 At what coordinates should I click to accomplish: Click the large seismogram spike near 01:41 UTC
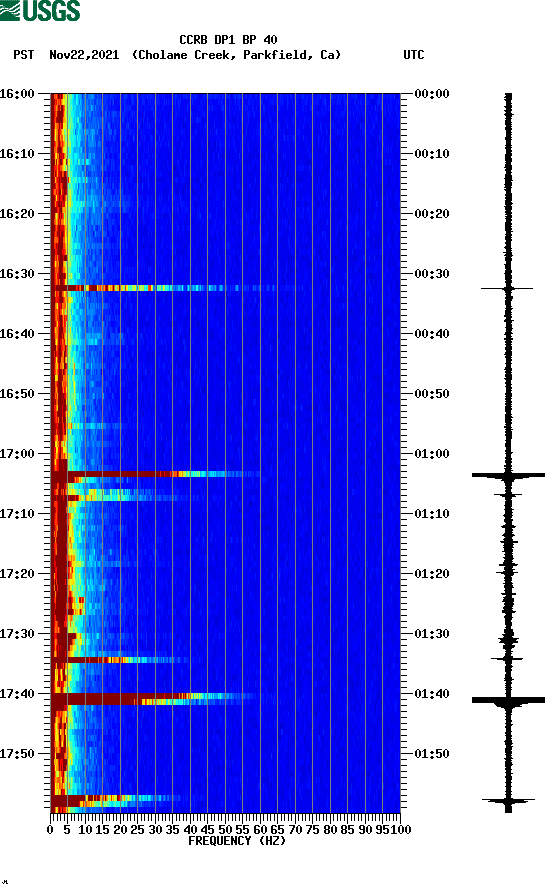click(x=508, y=700)
